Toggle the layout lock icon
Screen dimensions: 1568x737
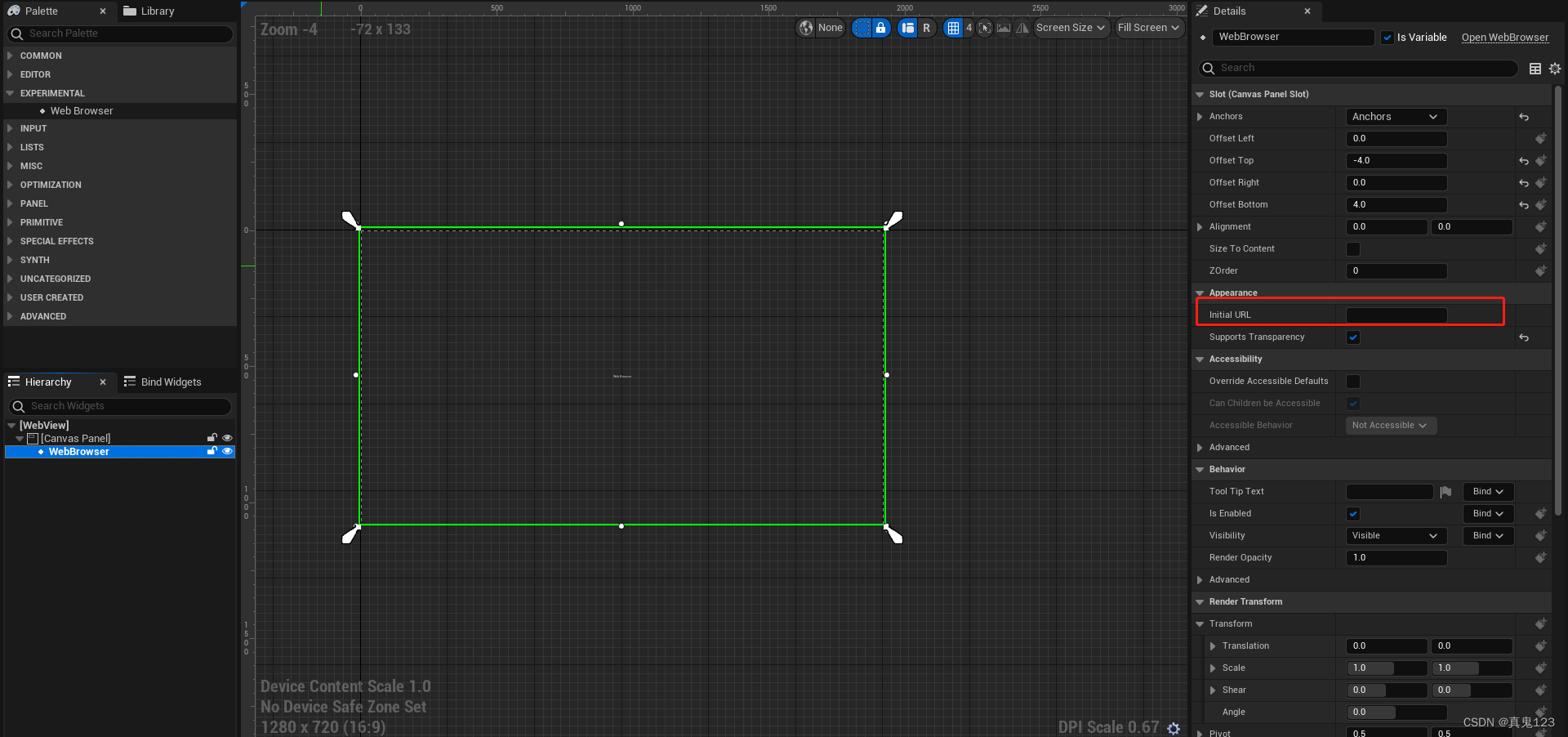coord(880,28)
